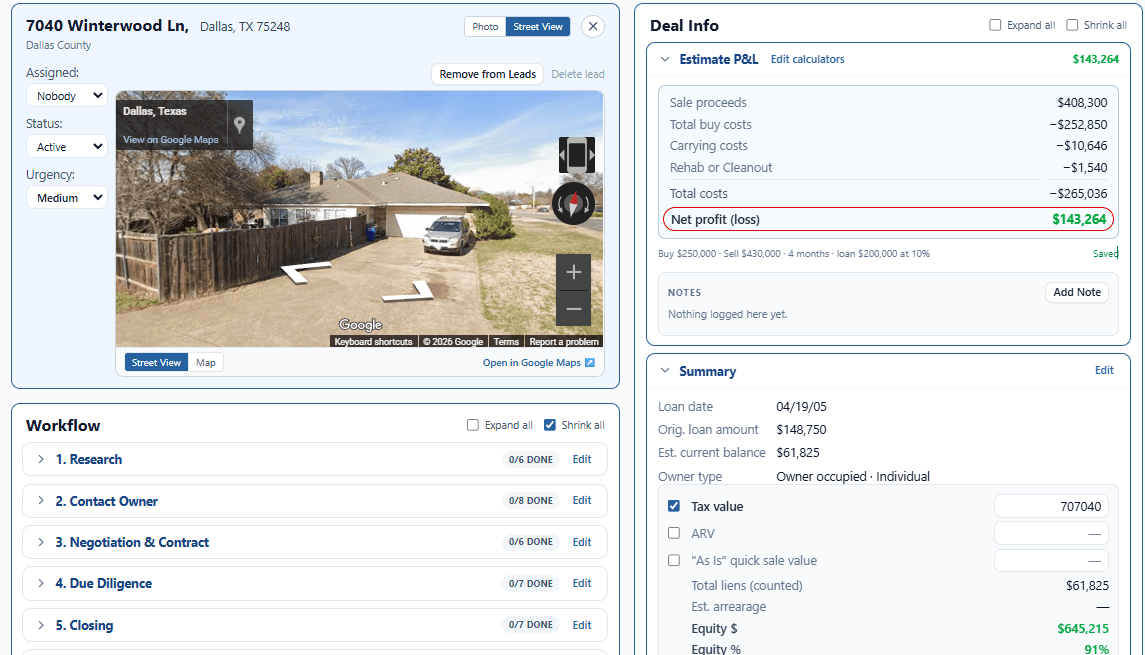The width and height of the screenshot is (1145, 655).
Task: Uncheck the Tax value checkbox
Action: [674, 506]
